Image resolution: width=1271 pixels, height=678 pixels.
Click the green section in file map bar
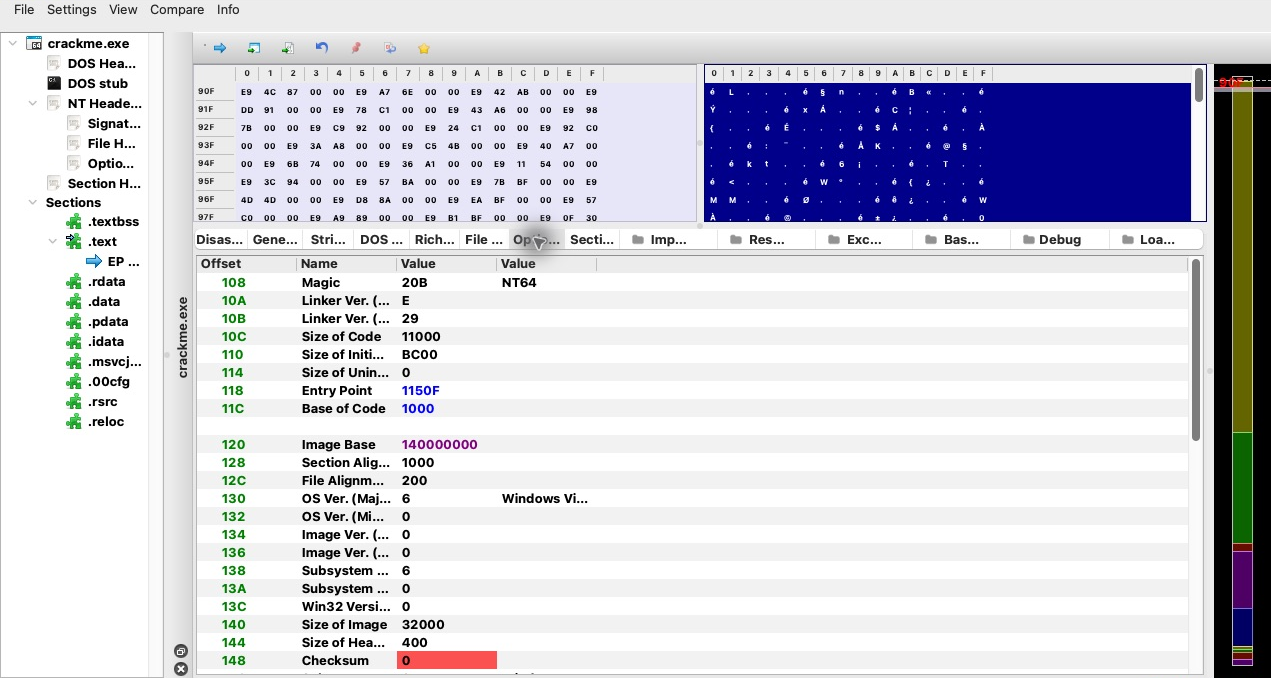pos(1242,487)
